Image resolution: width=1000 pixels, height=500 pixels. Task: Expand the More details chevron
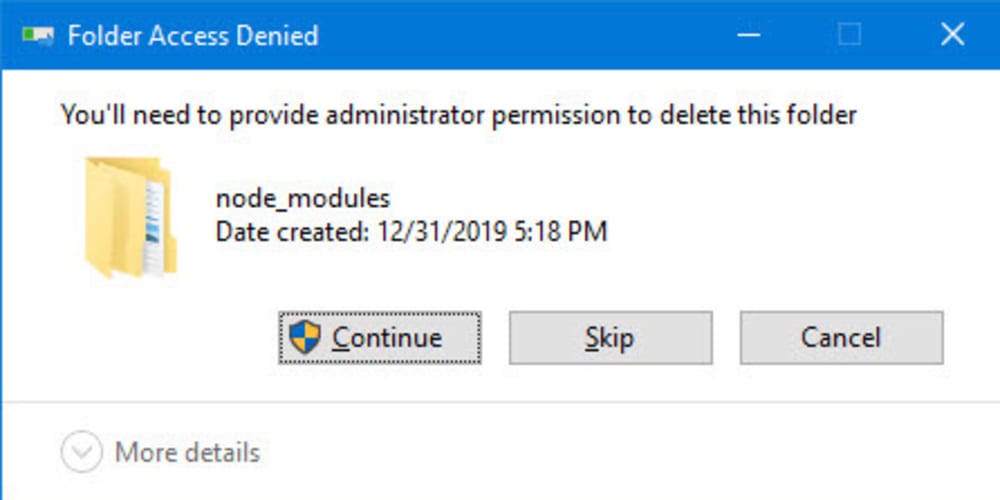[81, 452]
